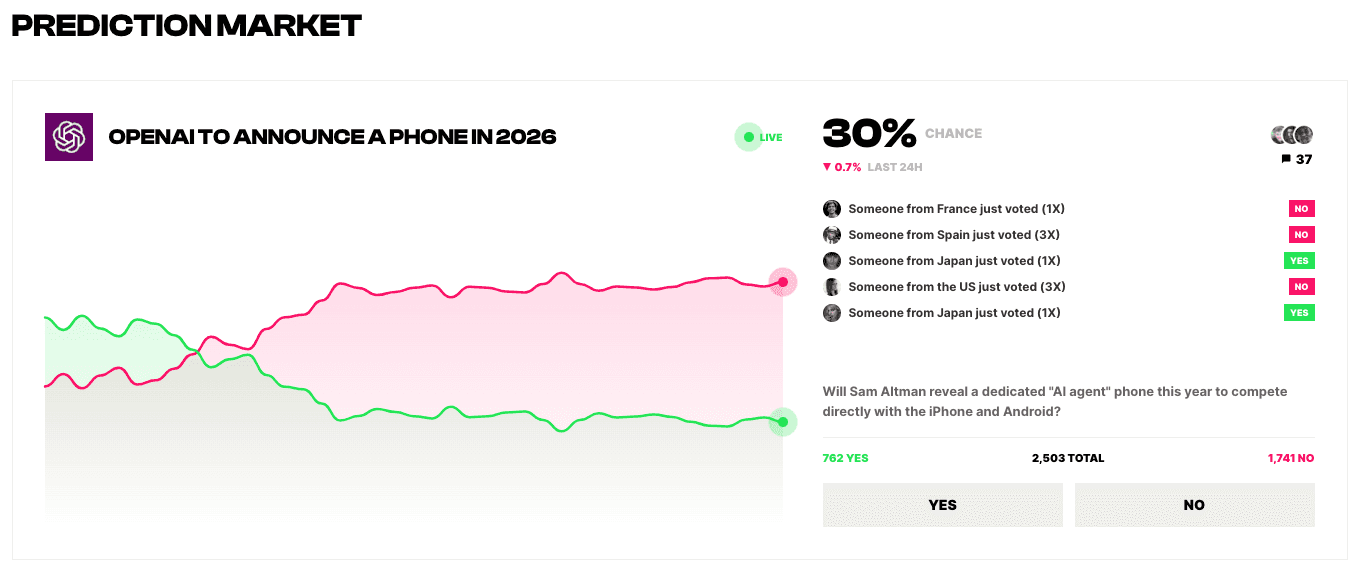Viewport: 1358px width, 569px height.
Task: Click the second Japan vote entry
Action: pos(1069,313)
